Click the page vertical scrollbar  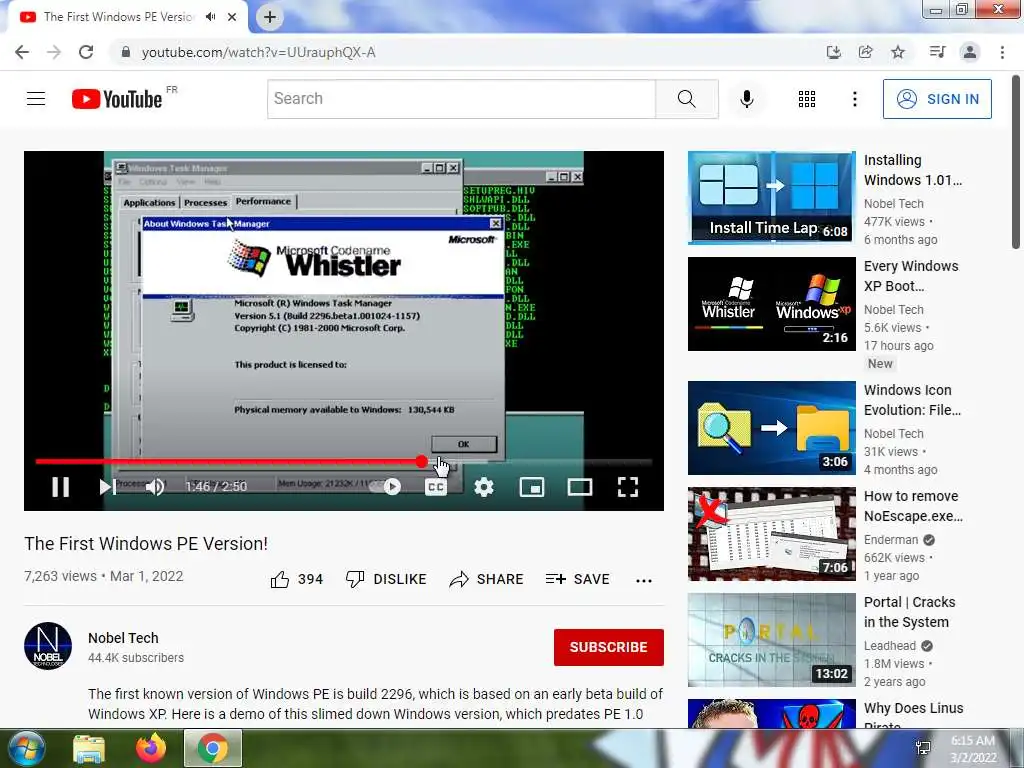(x=1016, y=162)
